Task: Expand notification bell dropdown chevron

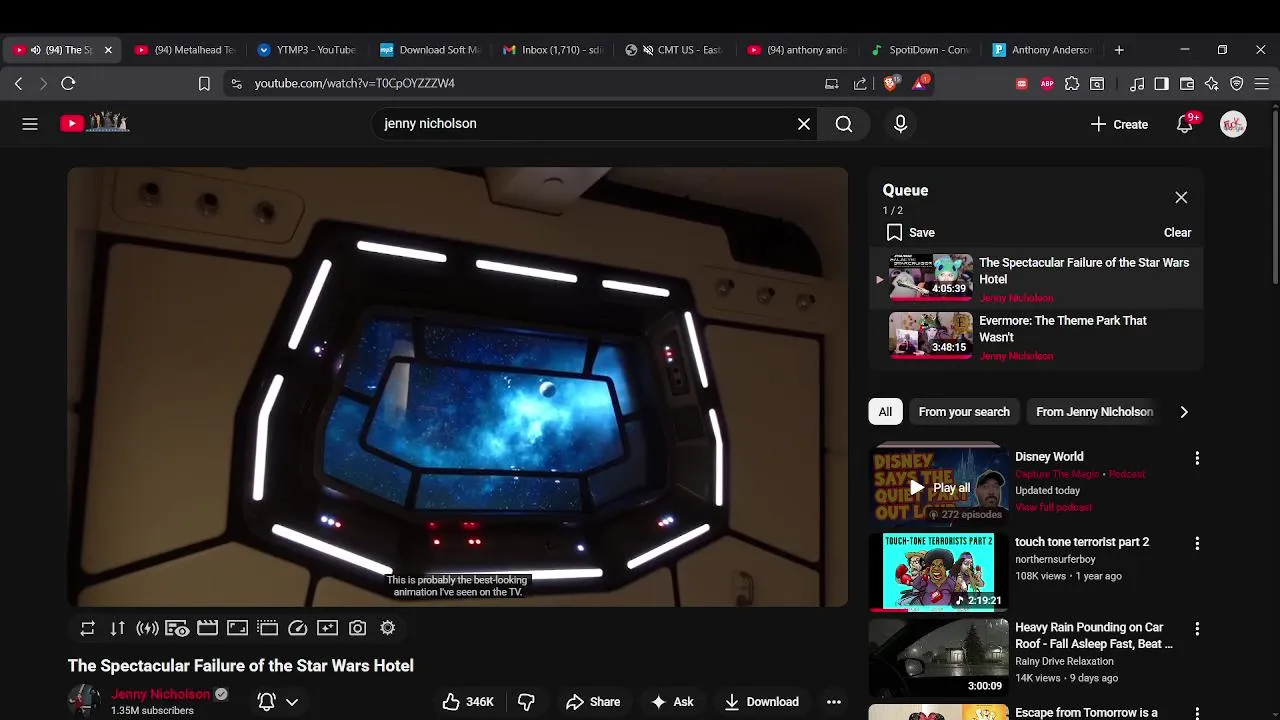Action: tap(292, 702)
